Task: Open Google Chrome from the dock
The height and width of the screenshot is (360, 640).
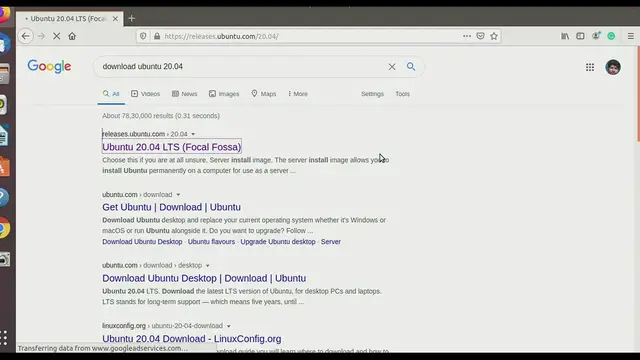Action: pyautogui.click(x=4, y=228)
